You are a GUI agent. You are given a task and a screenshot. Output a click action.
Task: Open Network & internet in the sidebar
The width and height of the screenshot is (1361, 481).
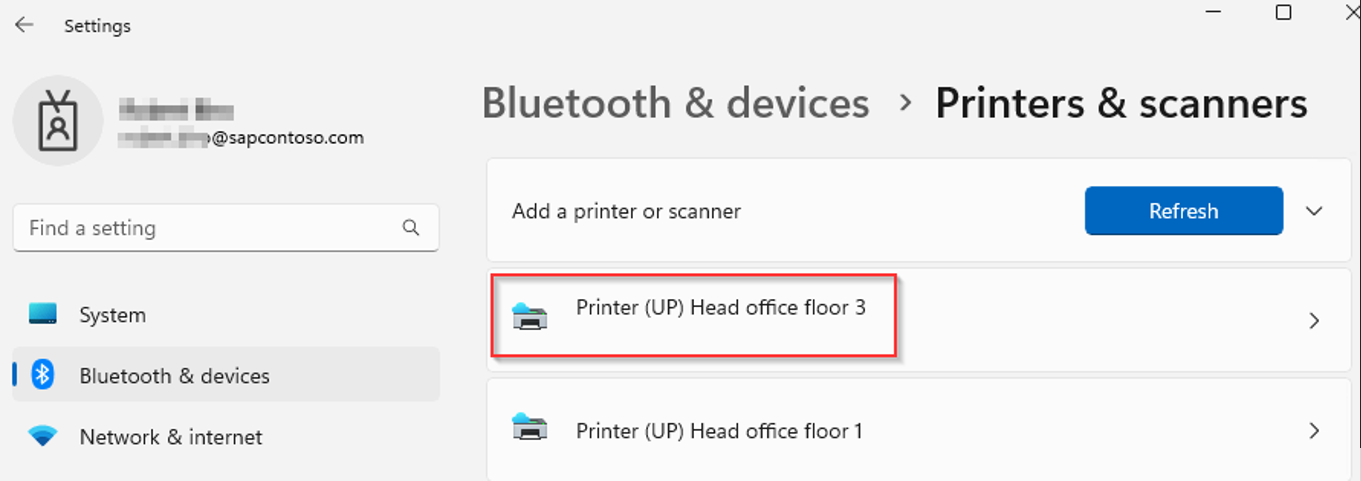(x=170, y=437)
